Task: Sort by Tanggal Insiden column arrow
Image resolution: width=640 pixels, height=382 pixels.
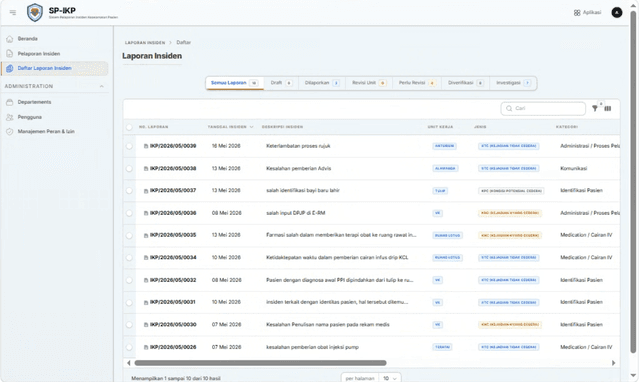Action: [x=251, y=127]
